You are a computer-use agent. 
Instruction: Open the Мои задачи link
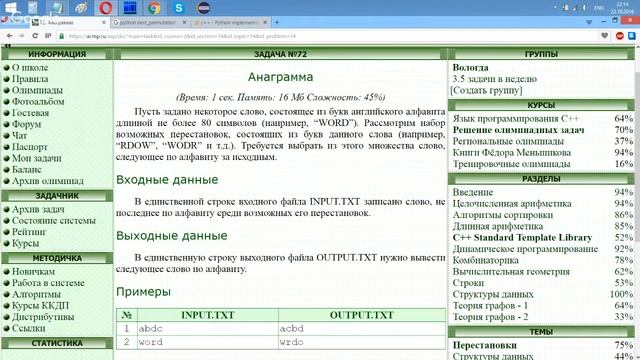pyautogui.click(x=37, y=158)
